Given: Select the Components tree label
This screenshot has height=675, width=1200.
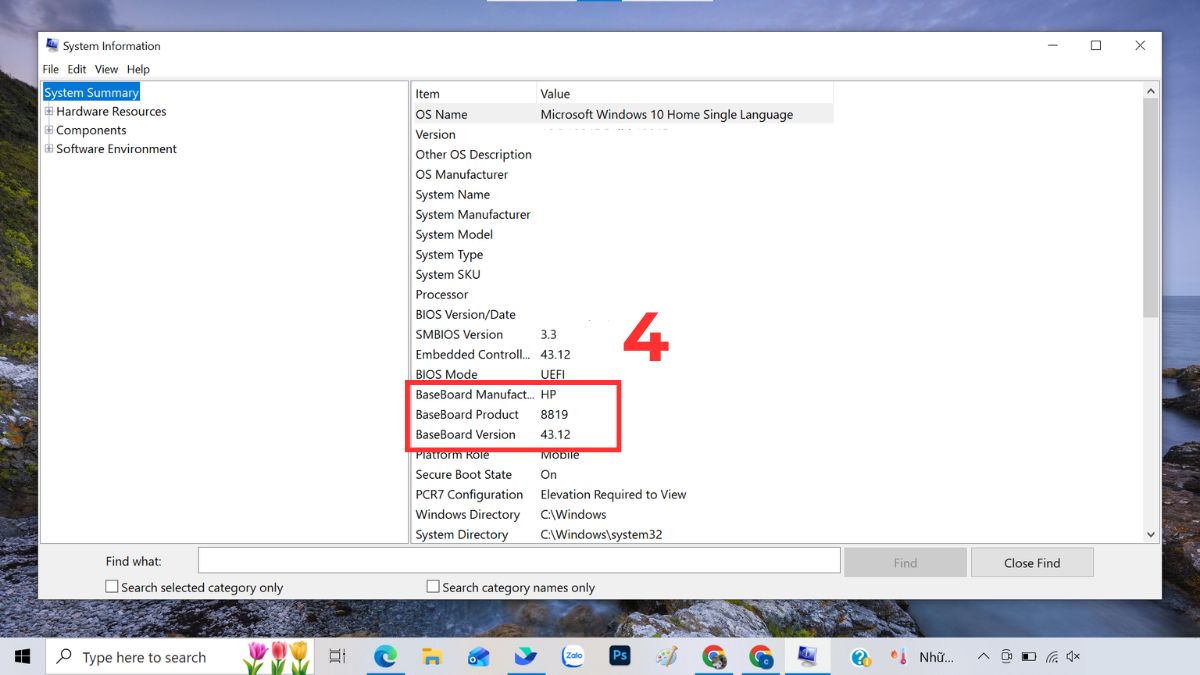Looking at the screenshot, I should point(91,130).
